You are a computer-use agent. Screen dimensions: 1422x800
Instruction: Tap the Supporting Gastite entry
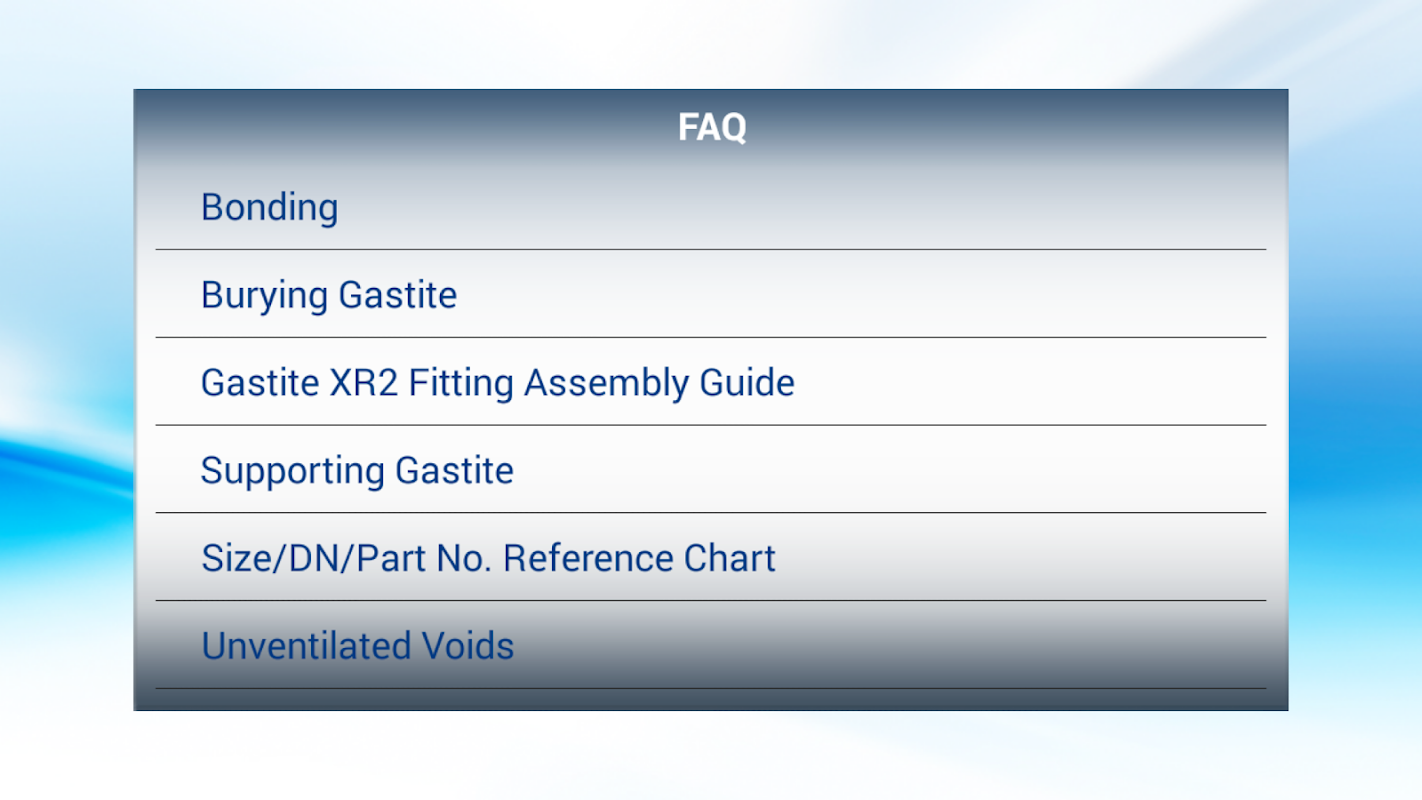coord(357,471)
